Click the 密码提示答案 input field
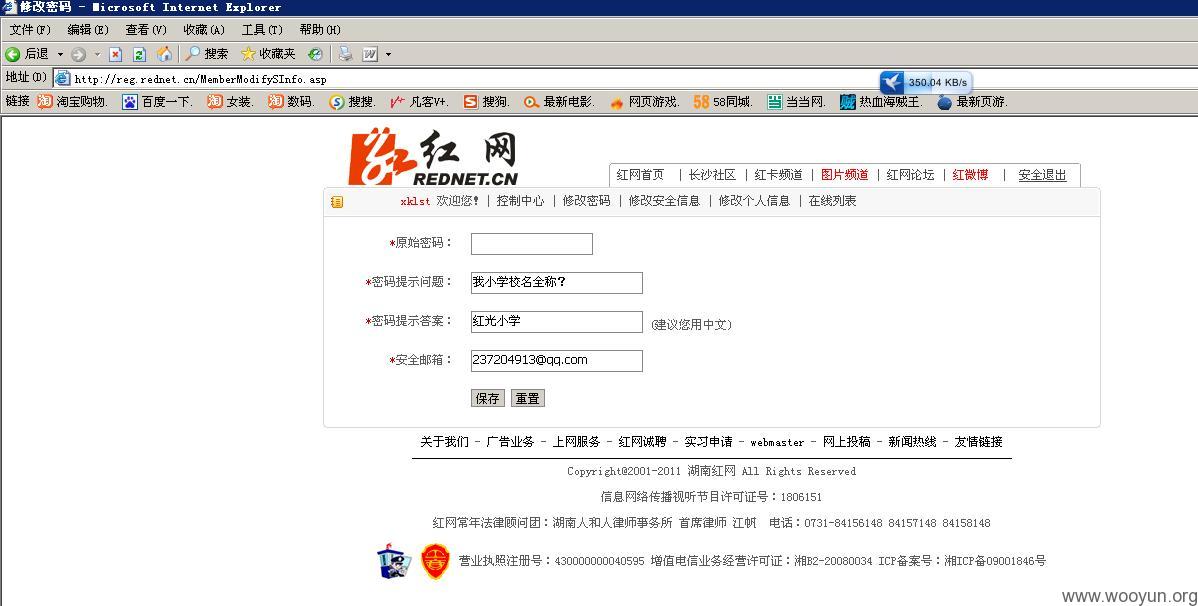Image resolution: width=1198 pixels, height=606 pixels. tap(556, 322)
